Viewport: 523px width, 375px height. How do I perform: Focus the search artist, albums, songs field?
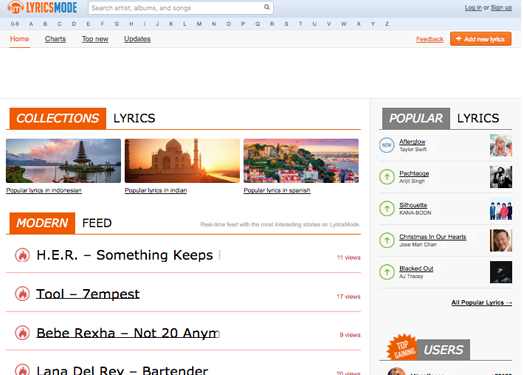click(180, 8)
